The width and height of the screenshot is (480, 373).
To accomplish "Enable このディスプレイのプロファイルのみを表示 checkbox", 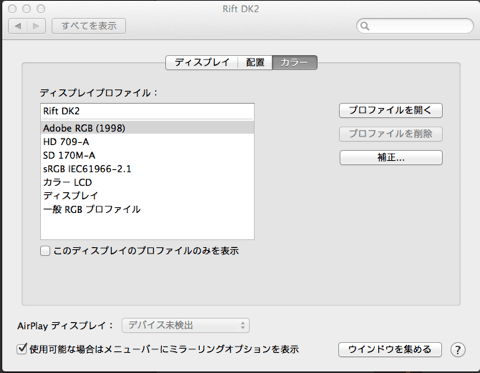I will pos(45,251).
